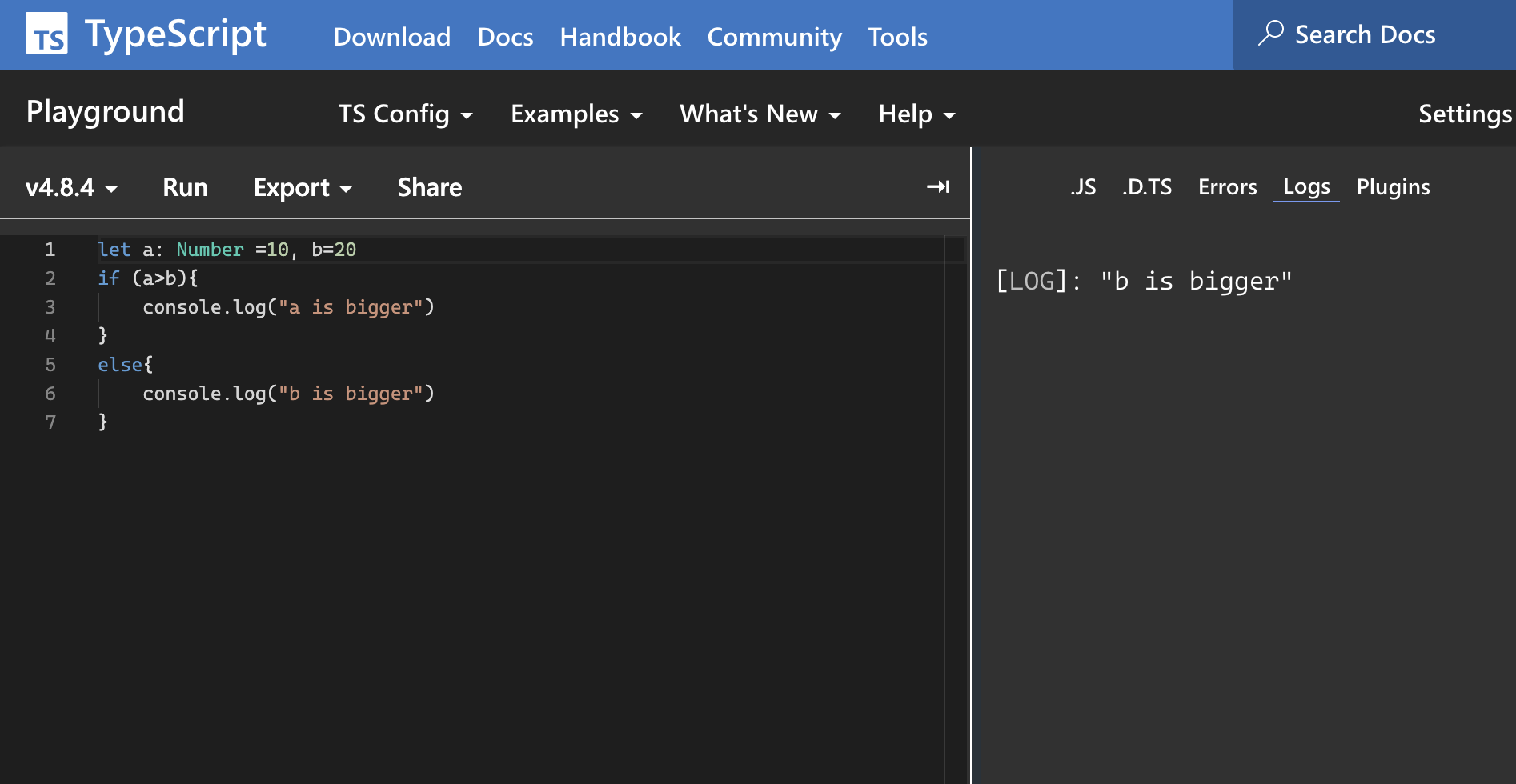Click the Share button
Screen dimensions: 1516x784
(x=430, y=187)
